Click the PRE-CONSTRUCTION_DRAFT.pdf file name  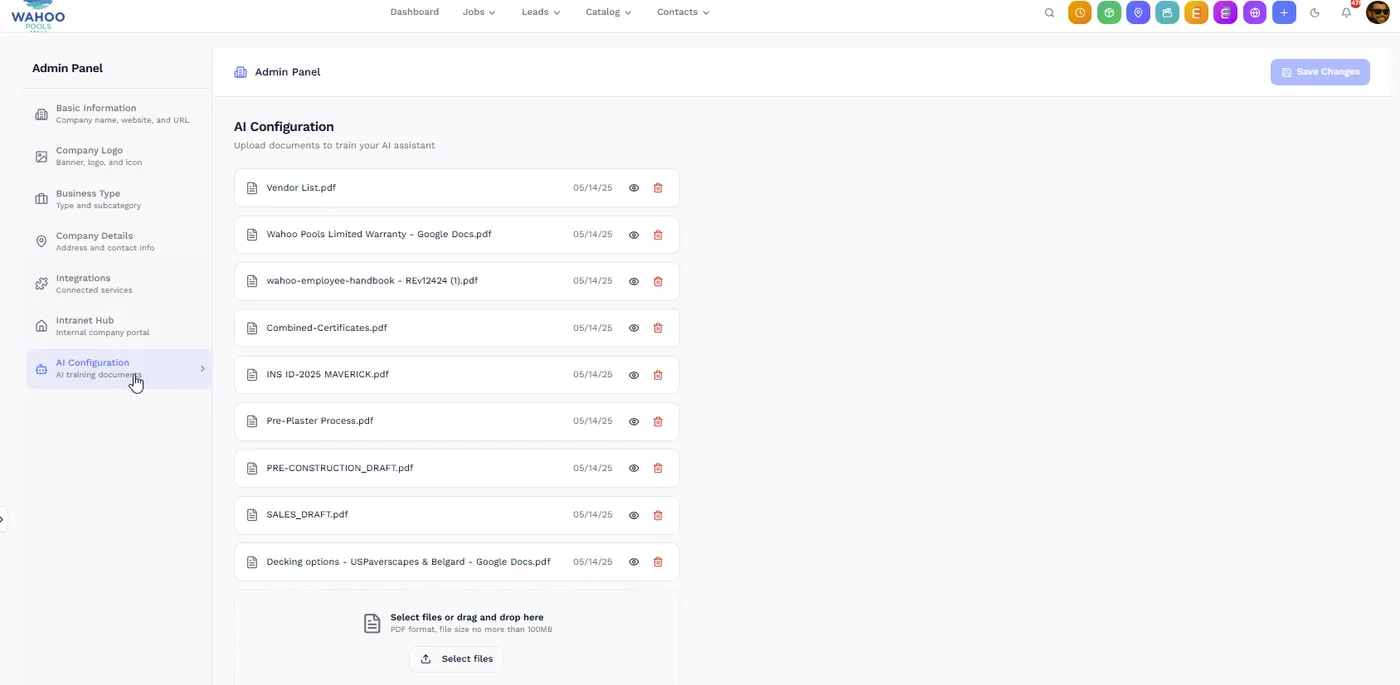(340, 468)
